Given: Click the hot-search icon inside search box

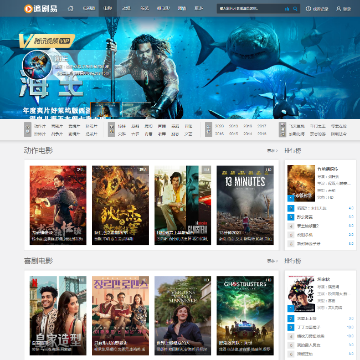Looking at the screenshot, I should click(287, 9).
